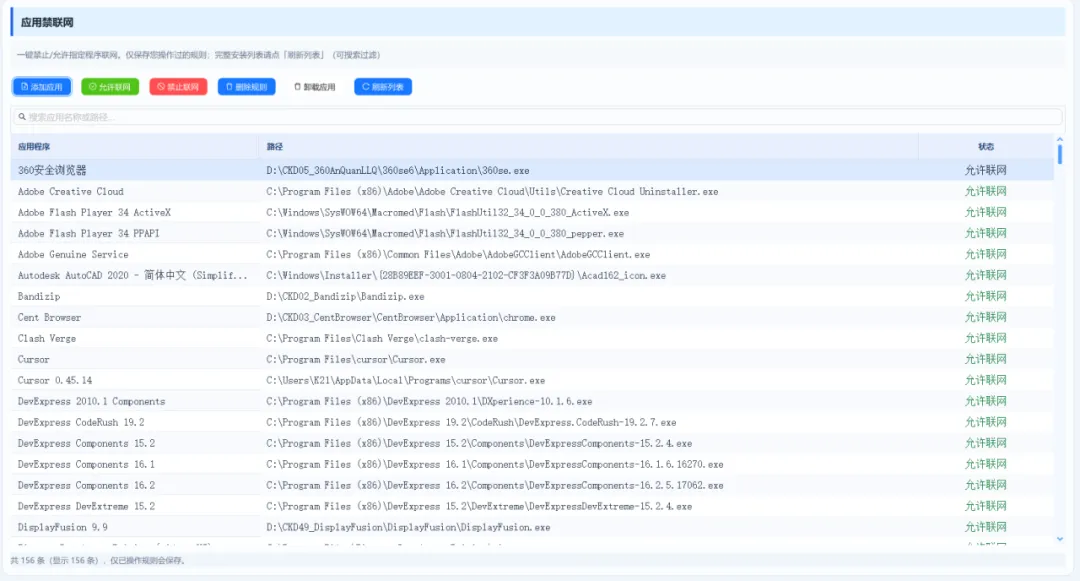Click the 360se.exe path cell
This screenshot has height=581, width=1080.
coord(398,171)
